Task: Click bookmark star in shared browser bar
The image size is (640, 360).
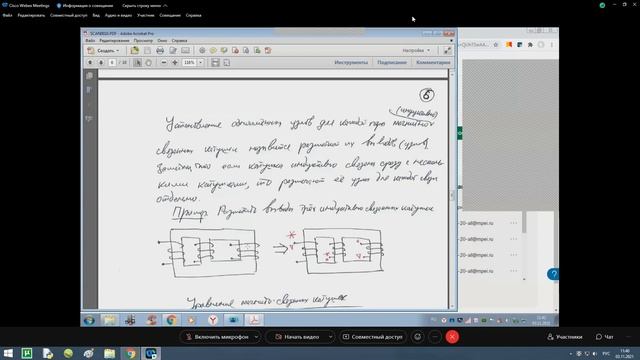Action: point(496,44)
